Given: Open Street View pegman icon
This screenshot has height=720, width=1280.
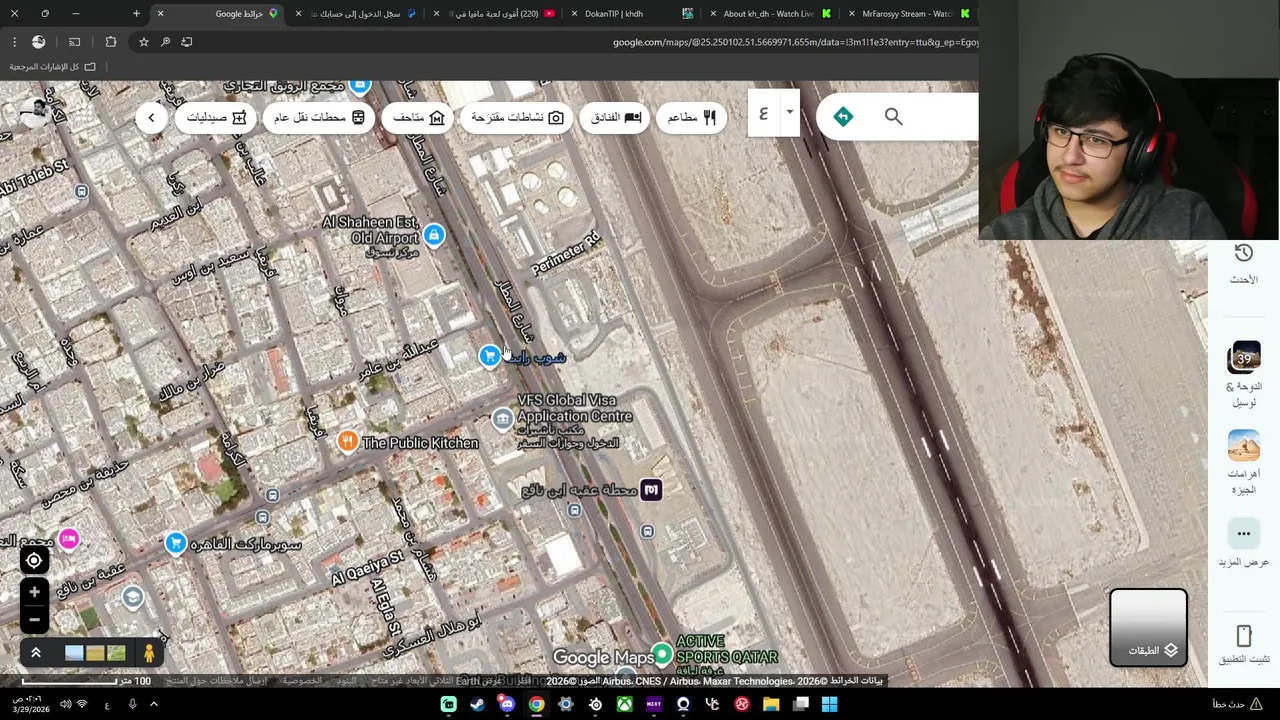Looking at the screenshot, I should point(149,653).
